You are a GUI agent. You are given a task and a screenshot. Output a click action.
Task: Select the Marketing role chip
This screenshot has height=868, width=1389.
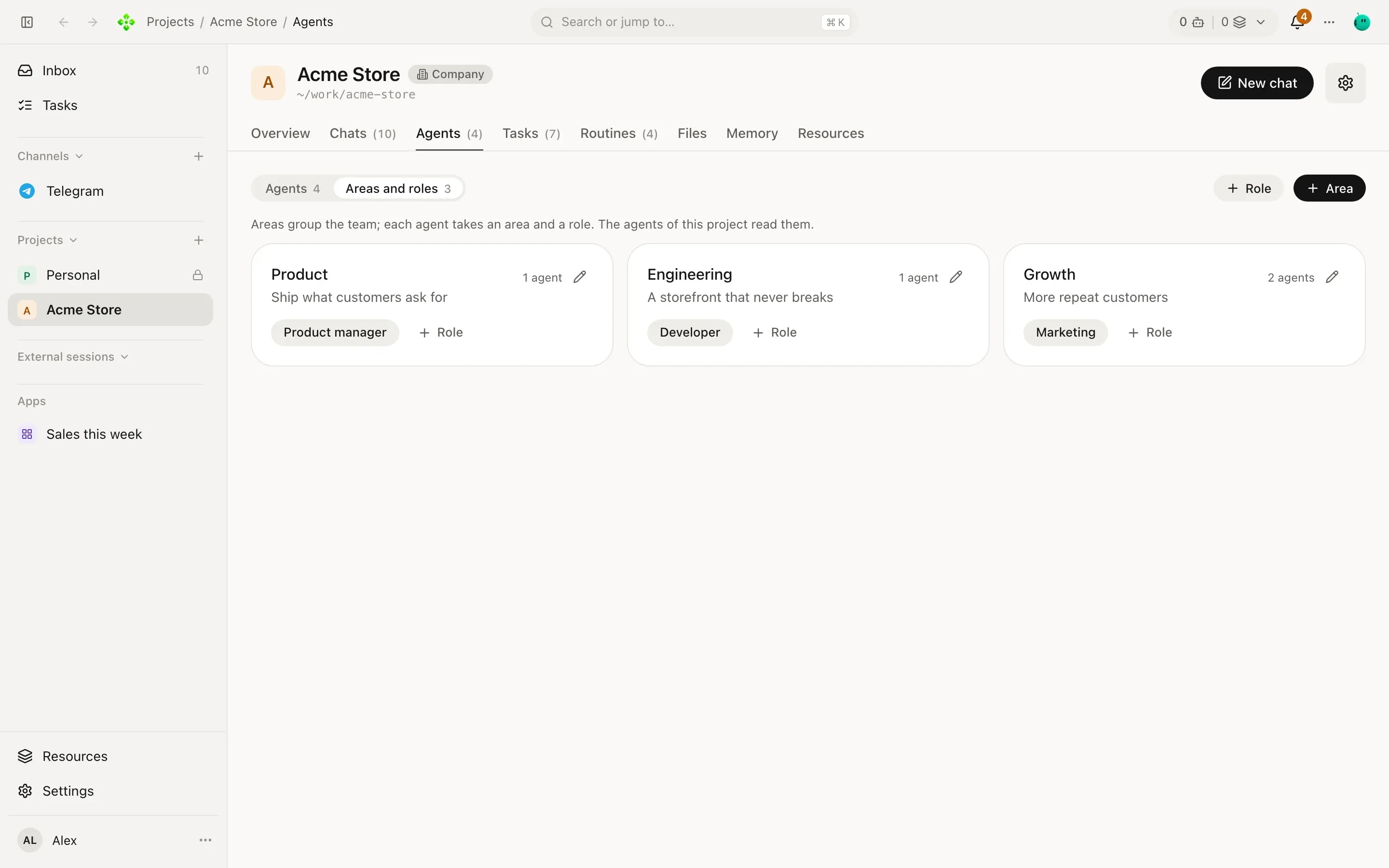pyautogui.click(x=1065, y=332)
